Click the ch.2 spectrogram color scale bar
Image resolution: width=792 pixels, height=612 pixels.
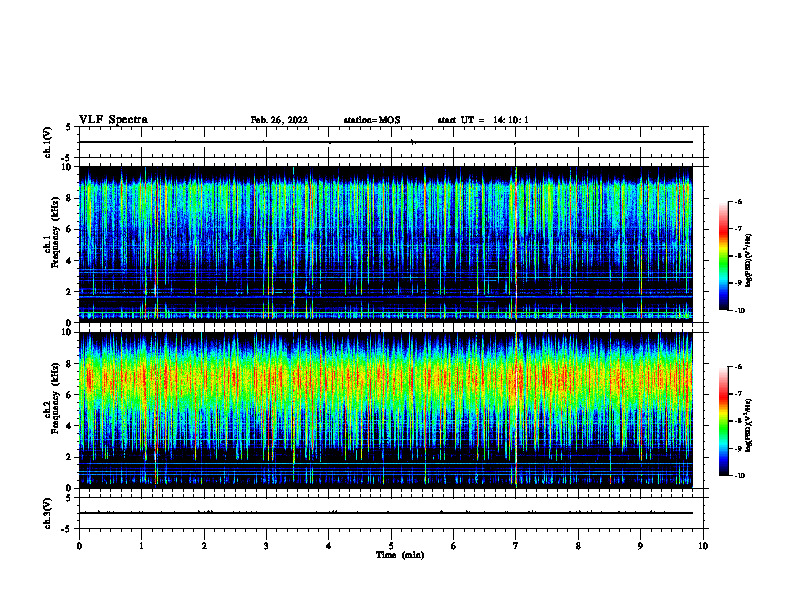click(724, 421)
